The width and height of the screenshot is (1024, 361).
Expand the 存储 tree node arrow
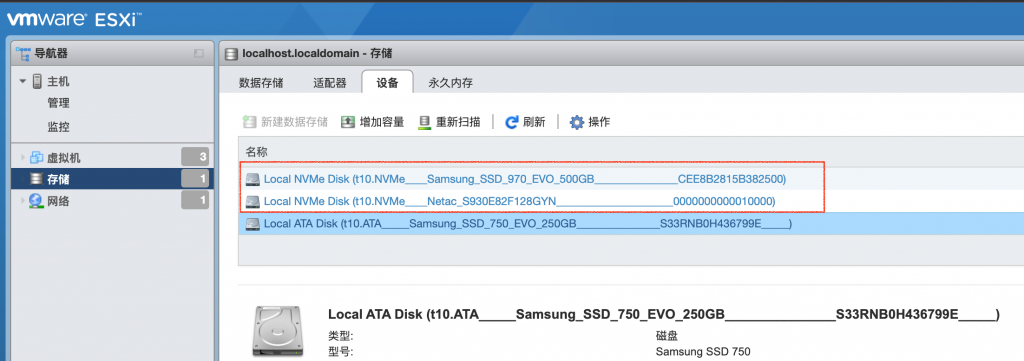tap(23, 179)
